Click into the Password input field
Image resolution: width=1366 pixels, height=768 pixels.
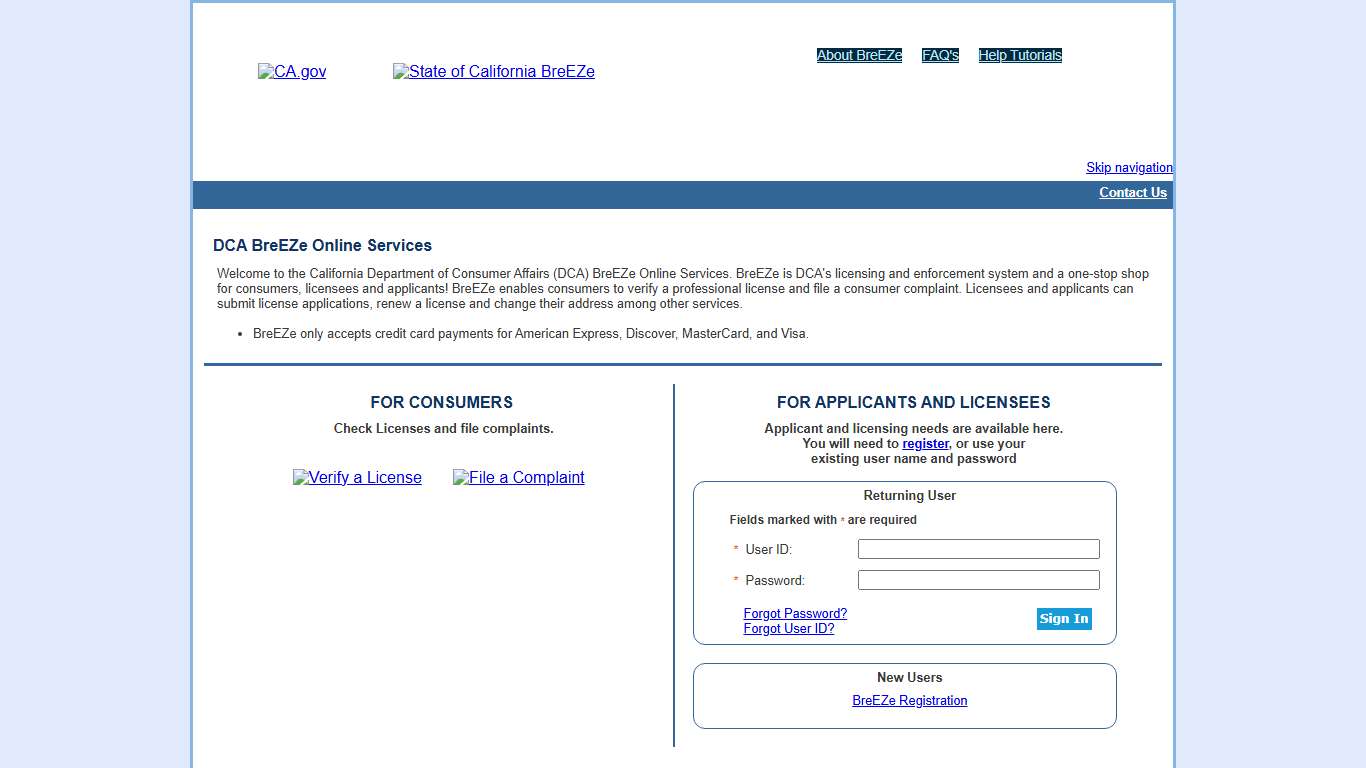[x=978, y=580]
